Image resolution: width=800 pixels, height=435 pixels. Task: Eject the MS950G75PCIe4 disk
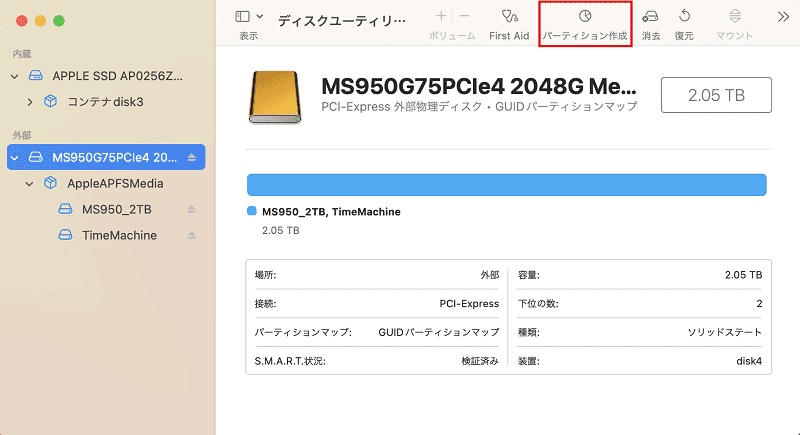tap(192, 157)
